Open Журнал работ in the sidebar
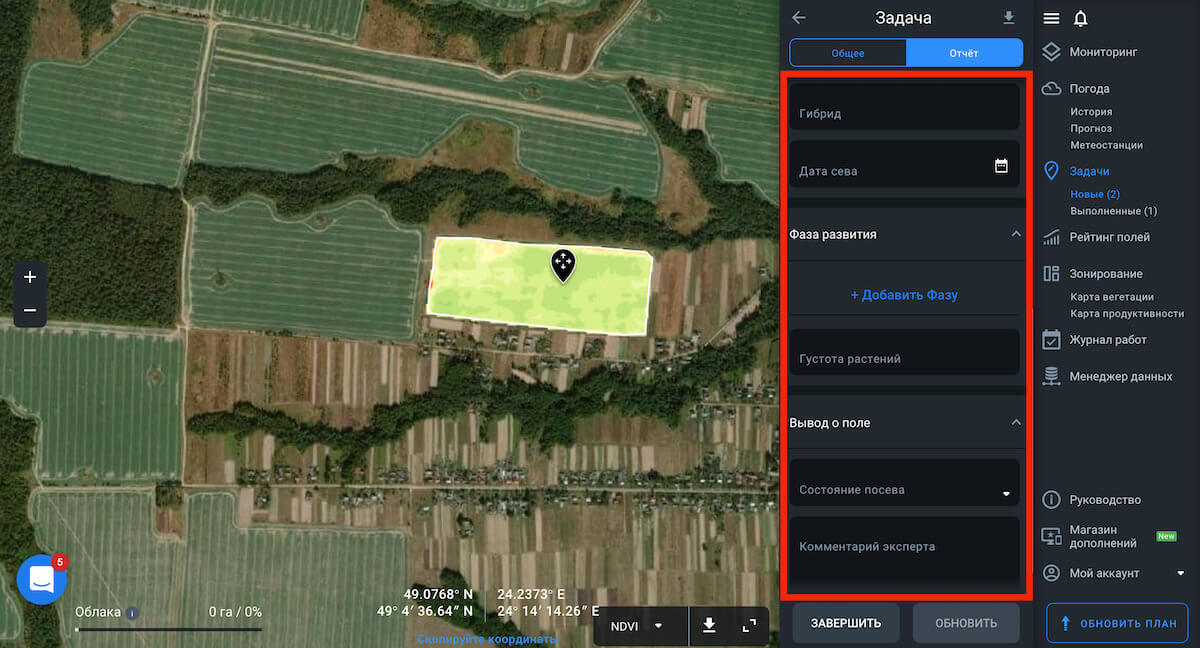Viewport: 1200px width, 648px height. coord(1107,340)
